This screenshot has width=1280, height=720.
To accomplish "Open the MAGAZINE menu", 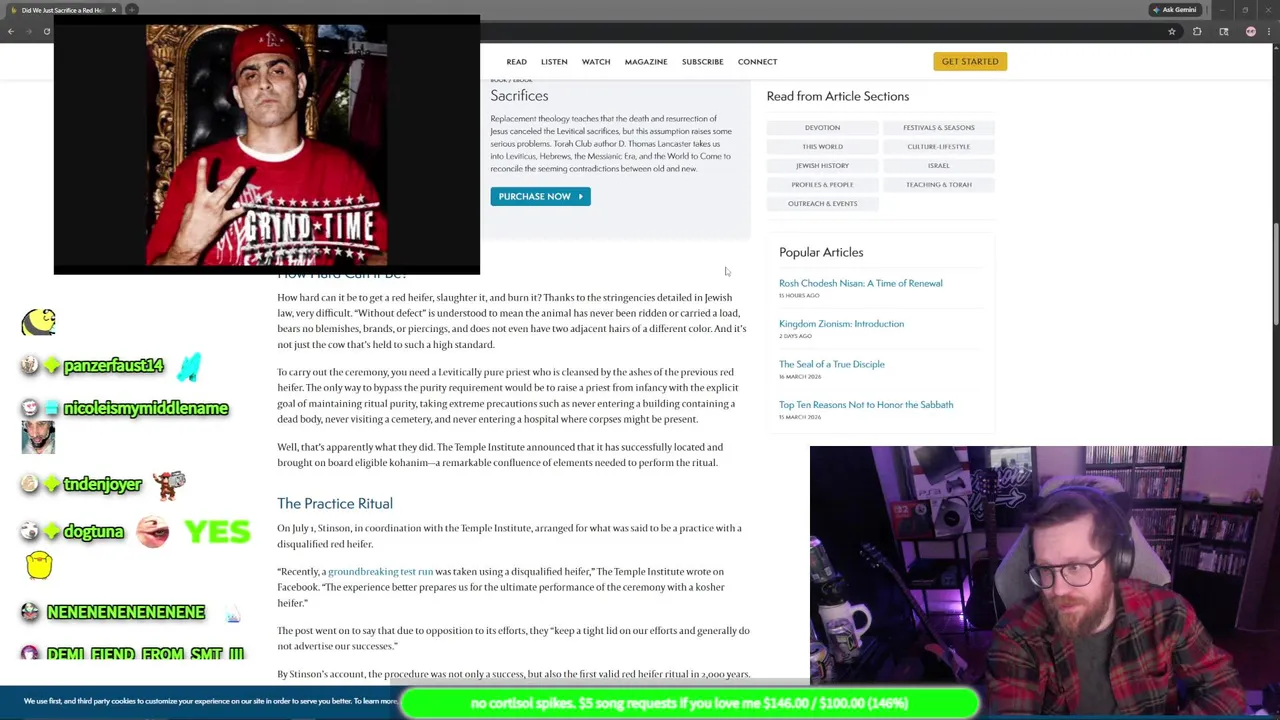I will [646, 62].
